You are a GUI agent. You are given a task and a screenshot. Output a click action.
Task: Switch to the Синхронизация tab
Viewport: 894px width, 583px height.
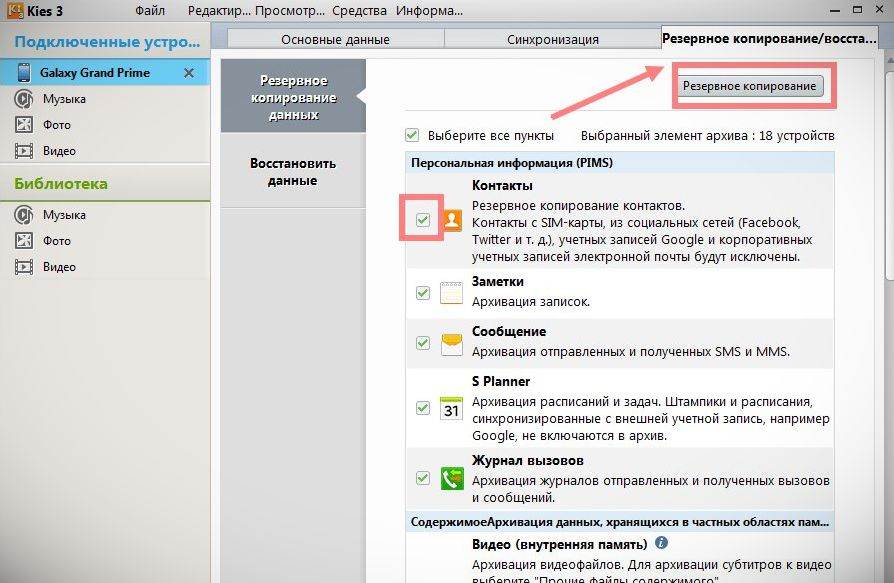point(551,40)
